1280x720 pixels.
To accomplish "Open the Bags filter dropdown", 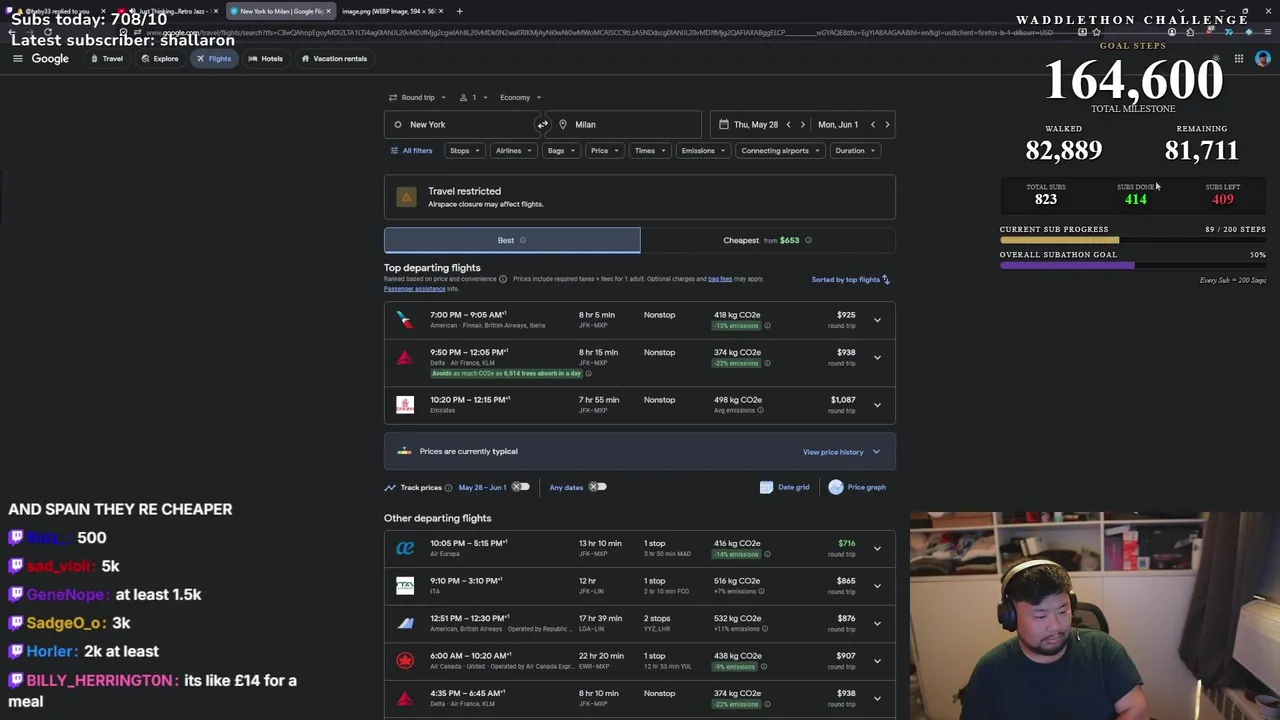I will (x=560, y=151).
